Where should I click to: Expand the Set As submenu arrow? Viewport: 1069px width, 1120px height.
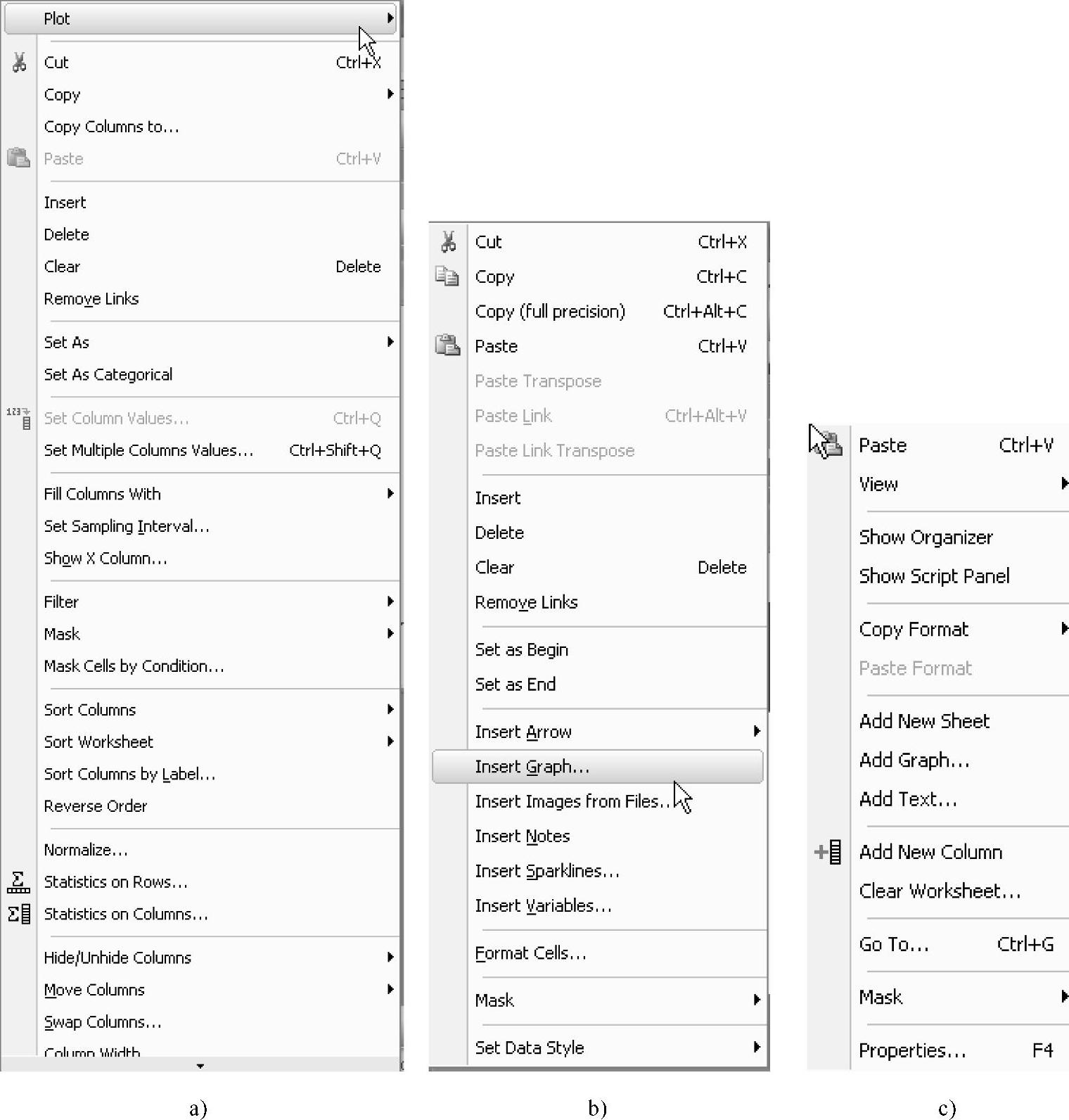(x=390, y=341)
